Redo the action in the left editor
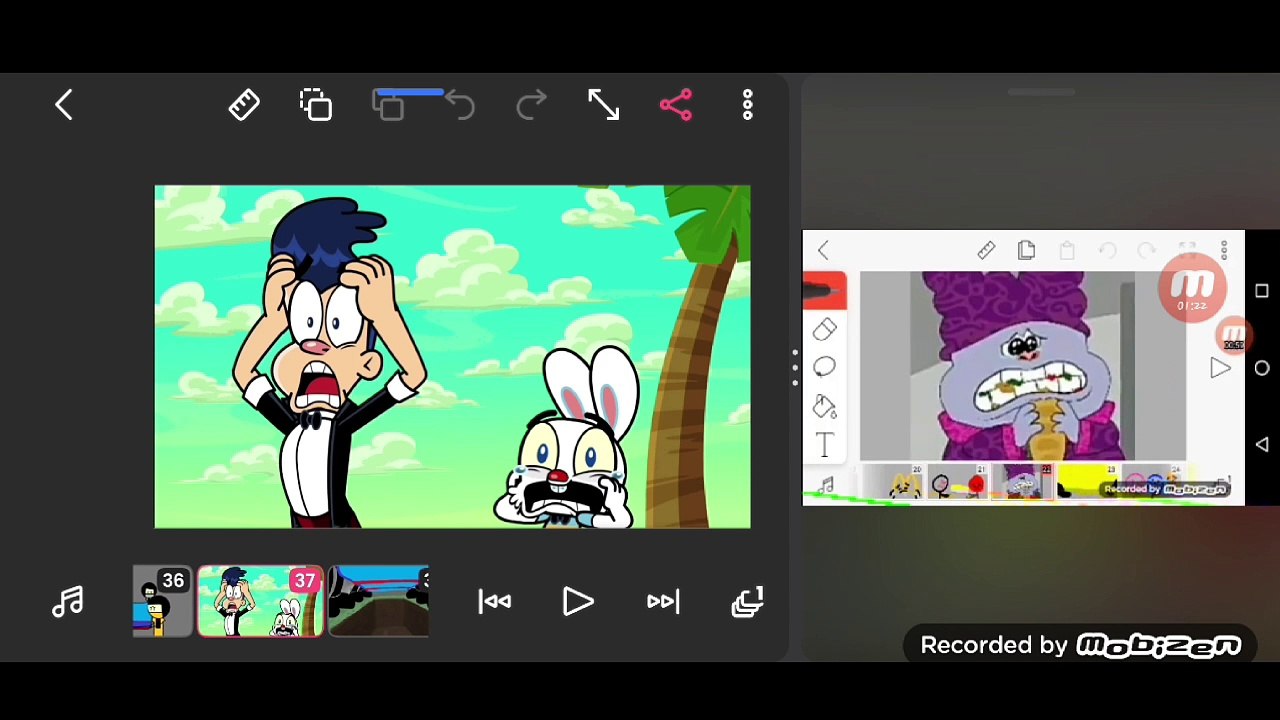The width and height of the screenshot is (1280, 720). [x=531, y=105]
